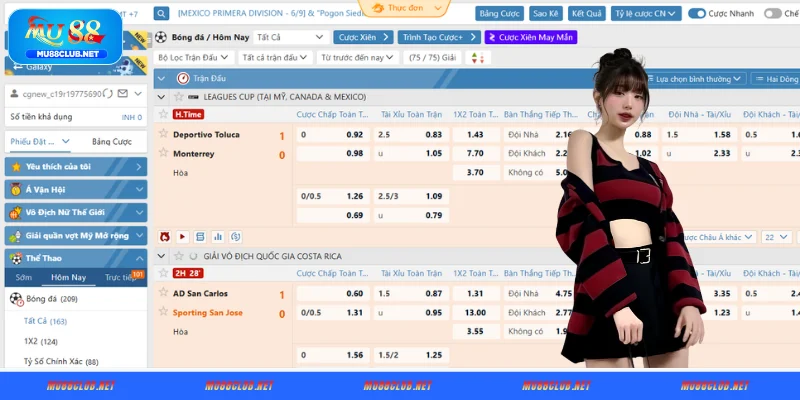Open the bar chart statistics icon
Viewport: 800px width, 400px height.
pos(218,237)
